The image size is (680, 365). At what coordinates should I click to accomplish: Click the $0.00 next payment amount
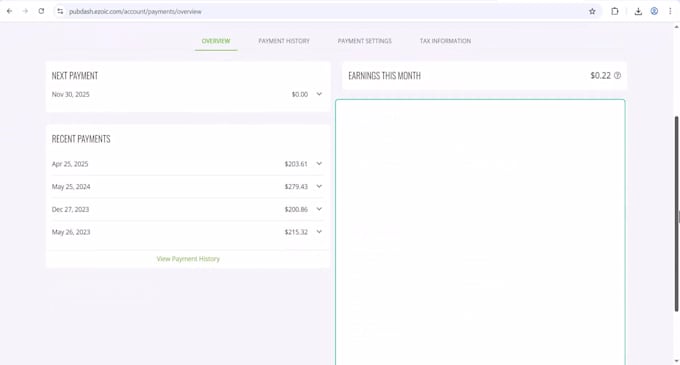pyautogui.click(x=300, y=94)
